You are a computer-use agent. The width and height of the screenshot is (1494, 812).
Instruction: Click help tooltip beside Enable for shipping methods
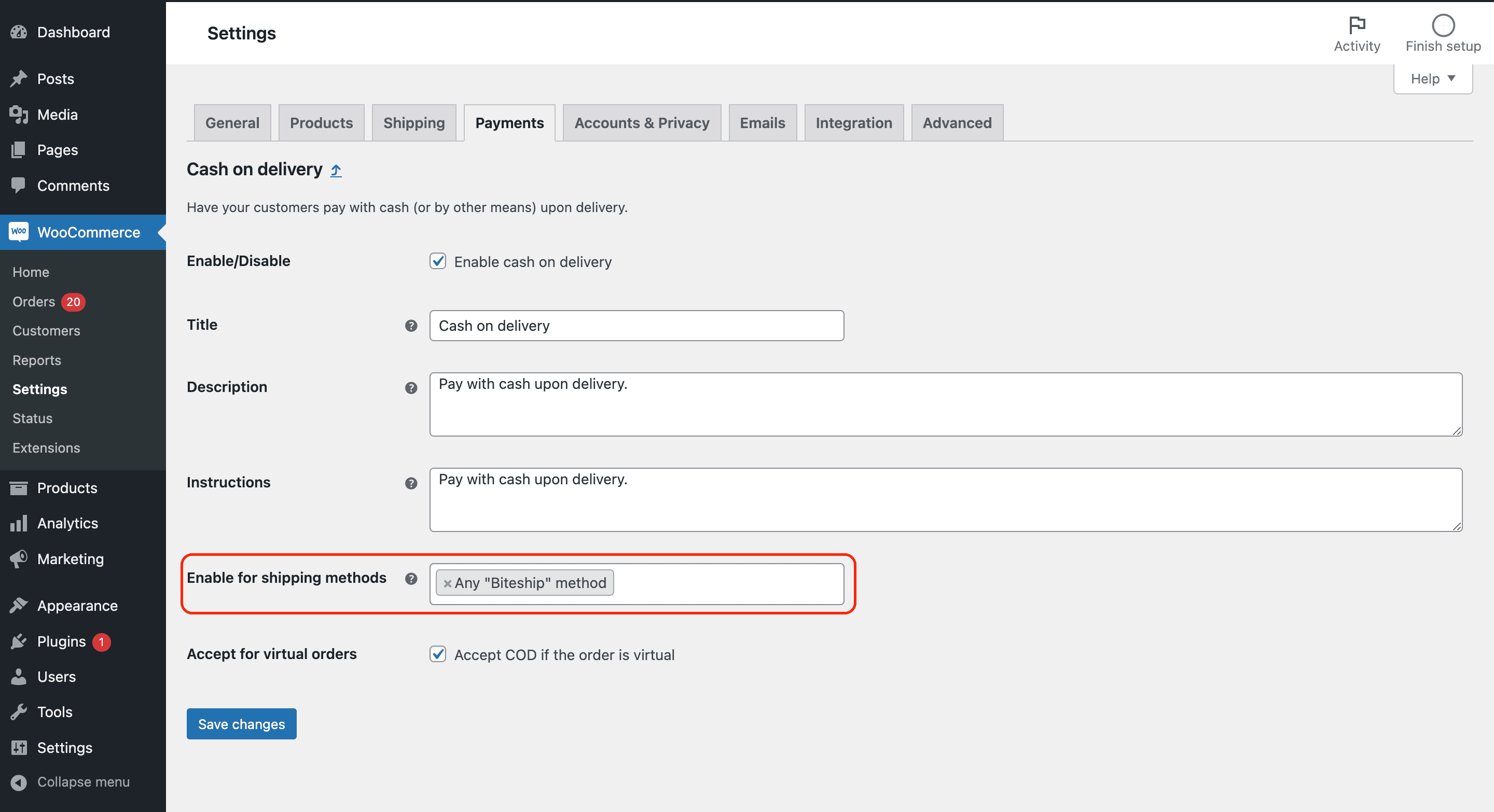click(411, 579)
